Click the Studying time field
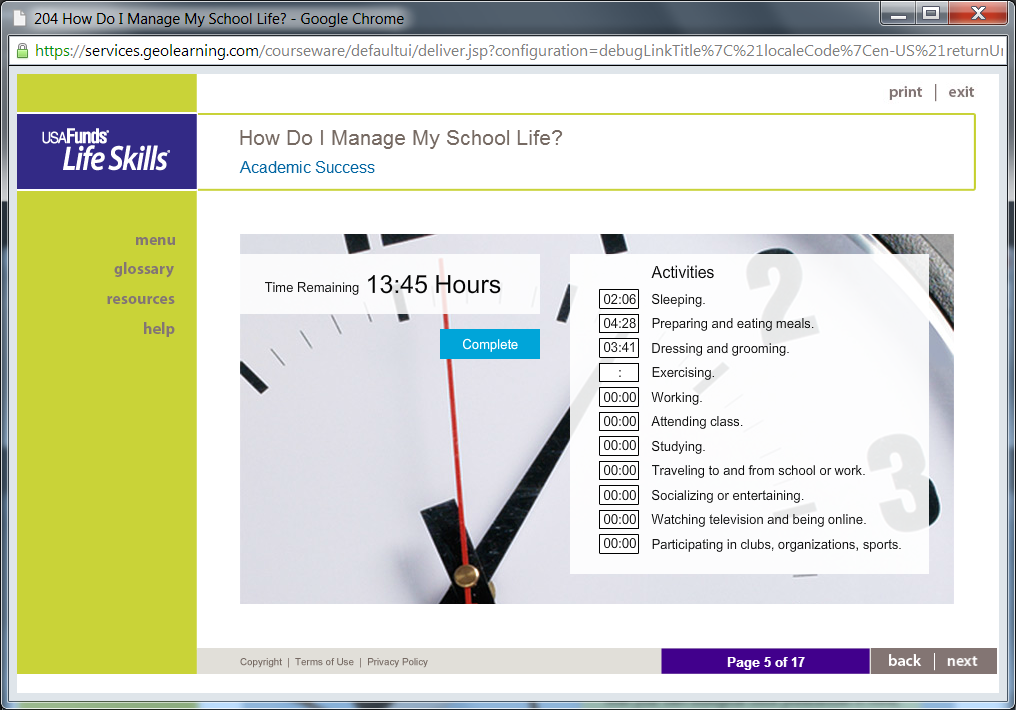The image size is (1016, 710). (619, 446)
